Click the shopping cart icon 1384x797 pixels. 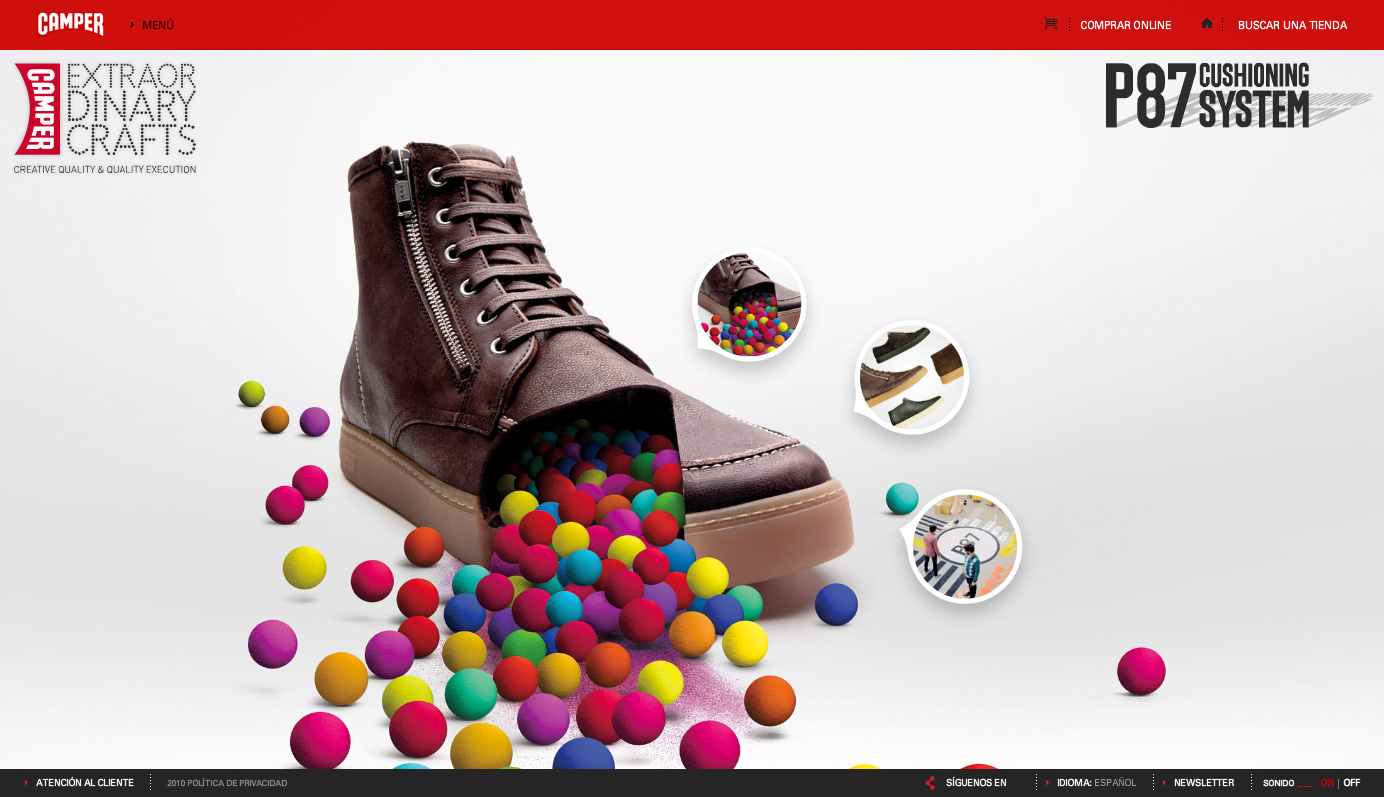point(1050,24)
